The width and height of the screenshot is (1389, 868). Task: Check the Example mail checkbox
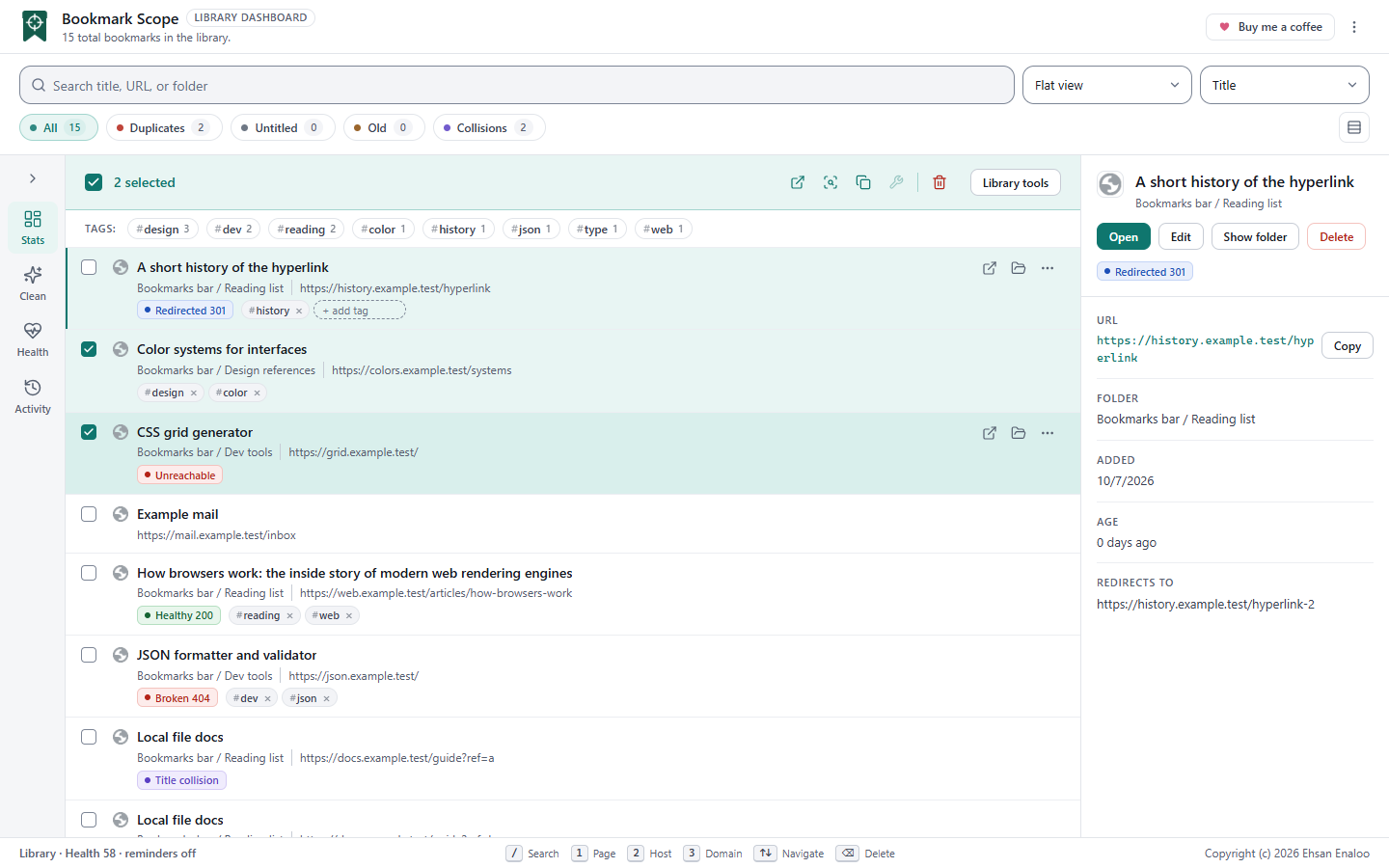click(89, 514)
